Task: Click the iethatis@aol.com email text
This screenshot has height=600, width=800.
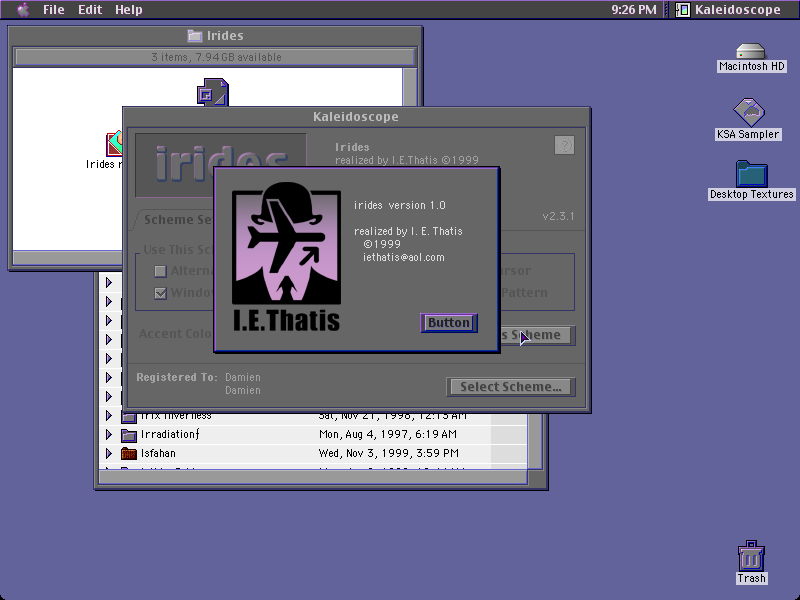Action: [x=404, y=258]
